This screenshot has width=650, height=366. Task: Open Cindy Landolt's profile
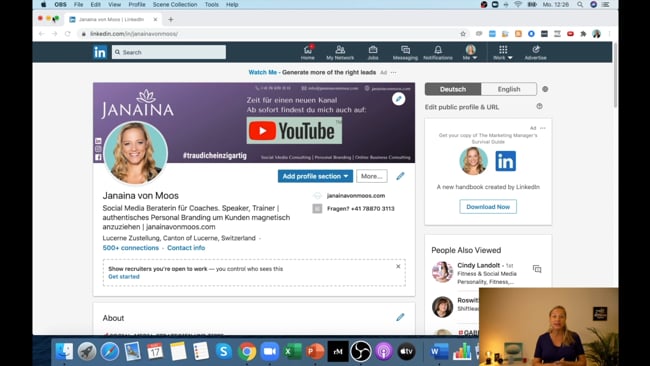coord(478,265)
